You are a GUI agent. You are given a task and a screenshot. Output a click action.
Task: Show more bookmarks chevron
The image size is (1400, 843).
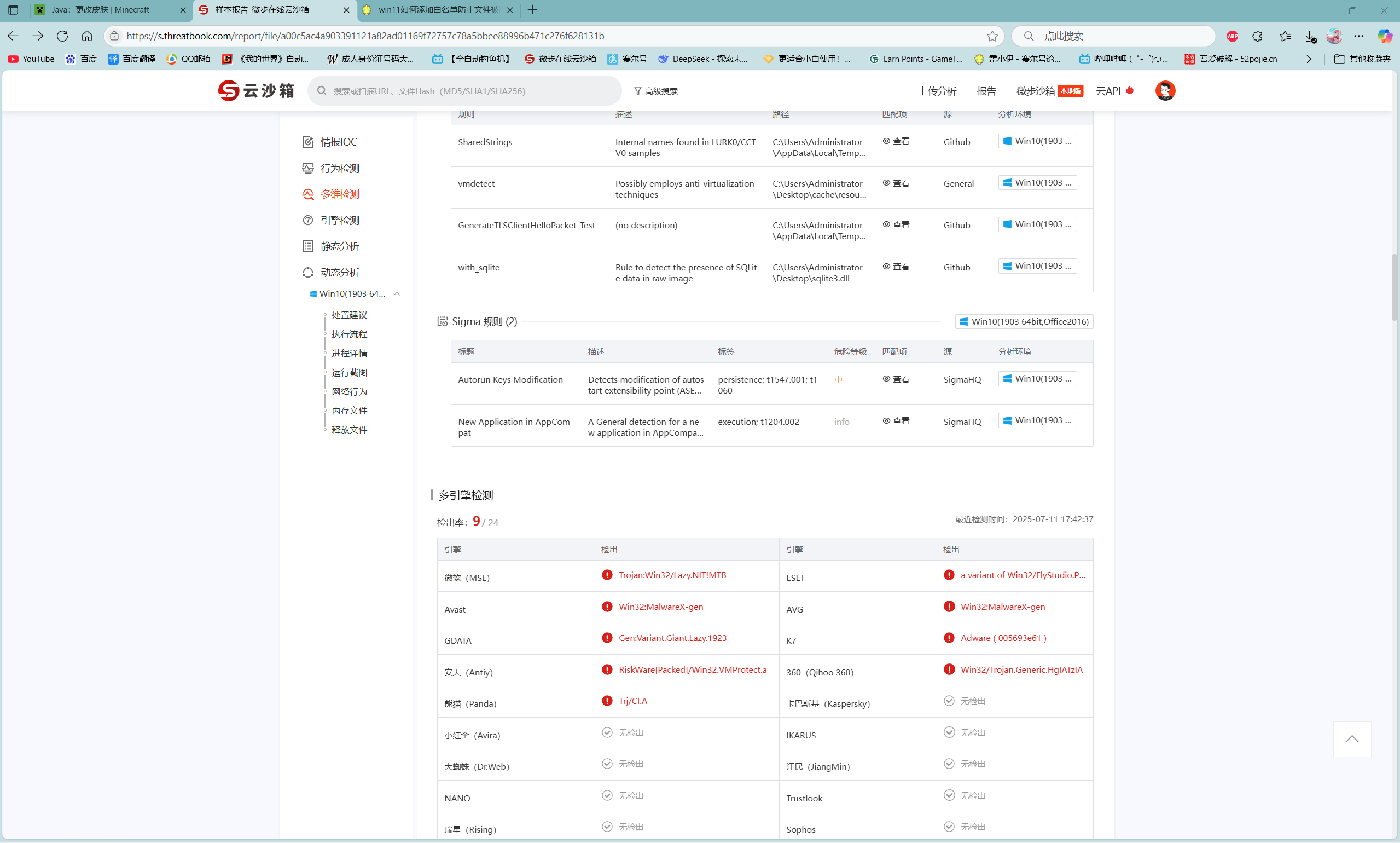[1309, 59]
